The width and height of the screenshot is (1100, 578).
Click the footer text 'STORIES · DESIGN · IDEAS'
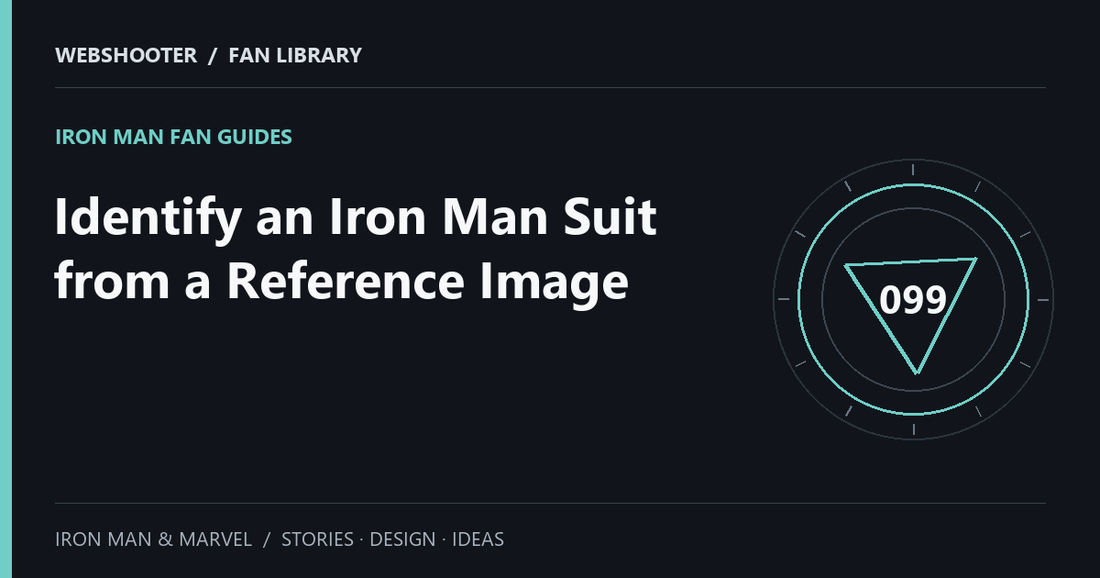(393, 539)
